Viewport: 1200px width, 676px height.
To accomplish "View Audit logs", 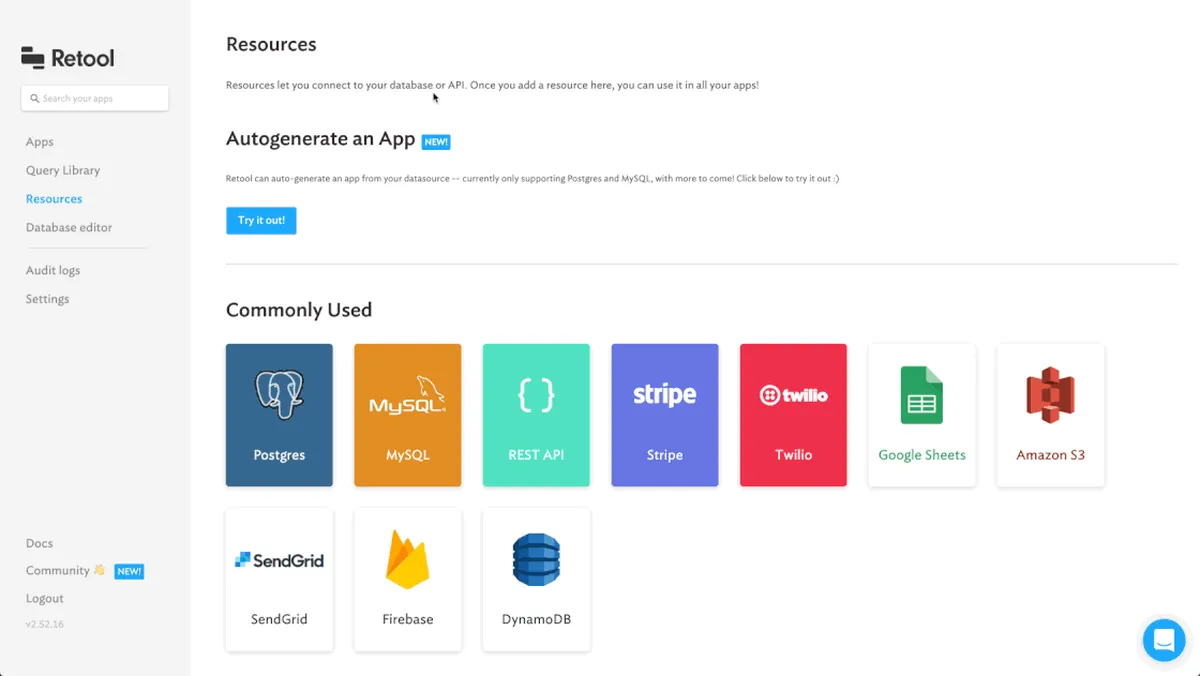I will pos(53,270).
